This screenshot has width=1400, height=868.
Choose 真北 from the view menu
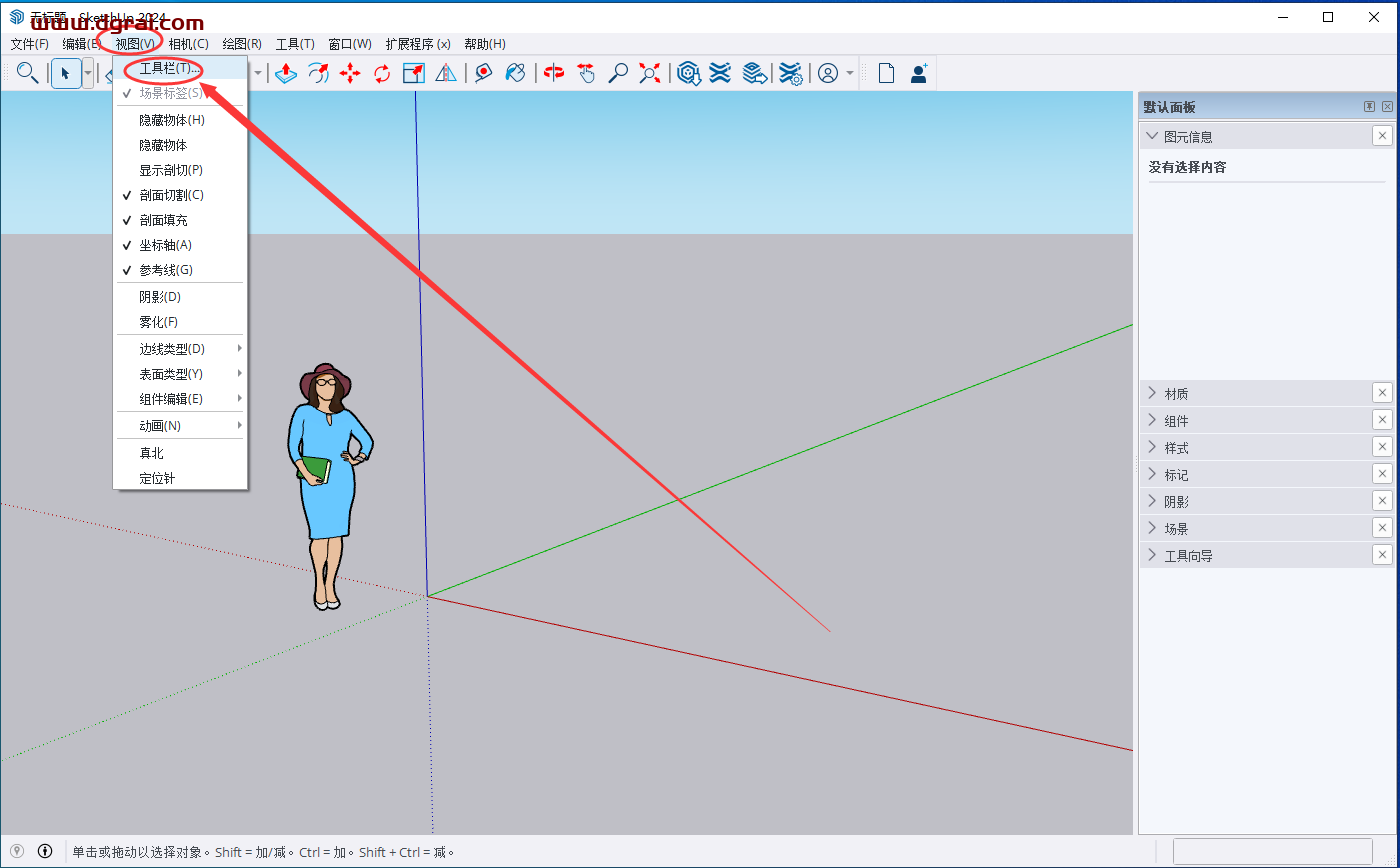tap(180, 453)
